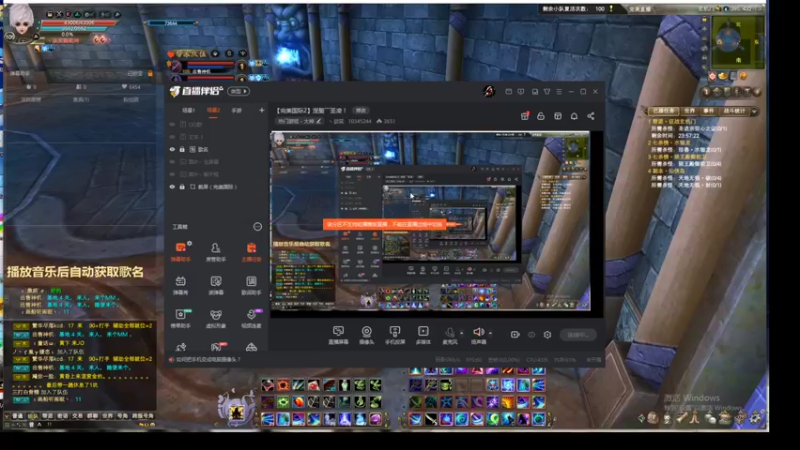
Task: Add a new scene with plus button
Action: (x=262, y=110)
